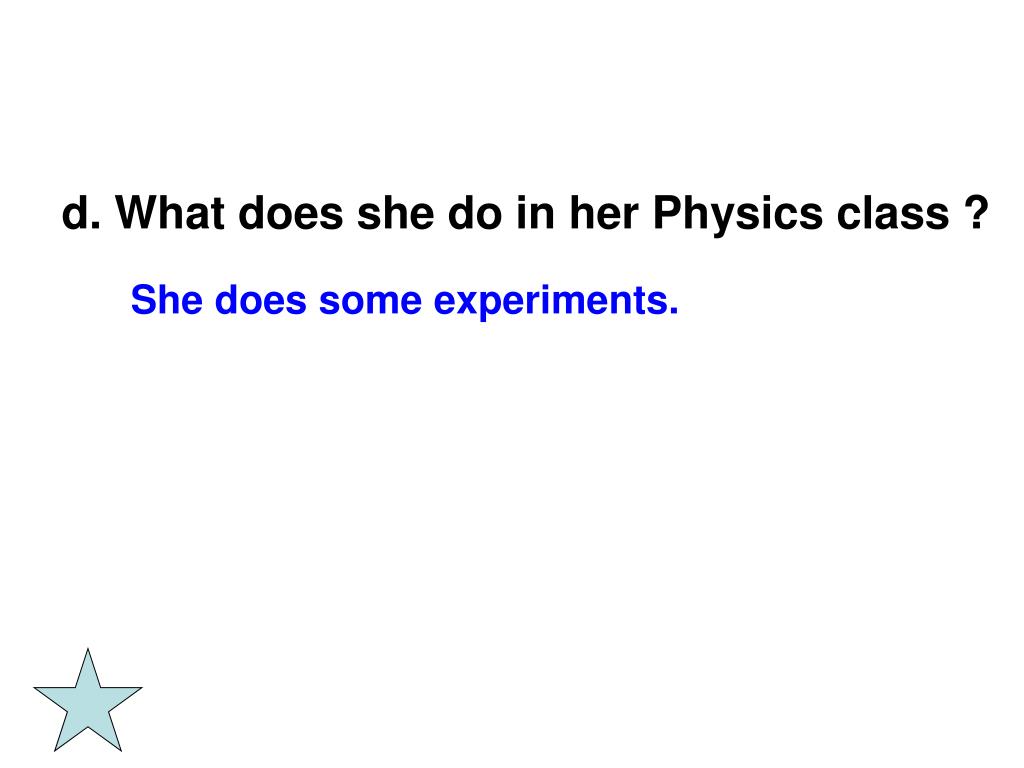Select the question mark after 'class'
The width and height of the screenshot is (1024, 768).
[x=976, y=212]
